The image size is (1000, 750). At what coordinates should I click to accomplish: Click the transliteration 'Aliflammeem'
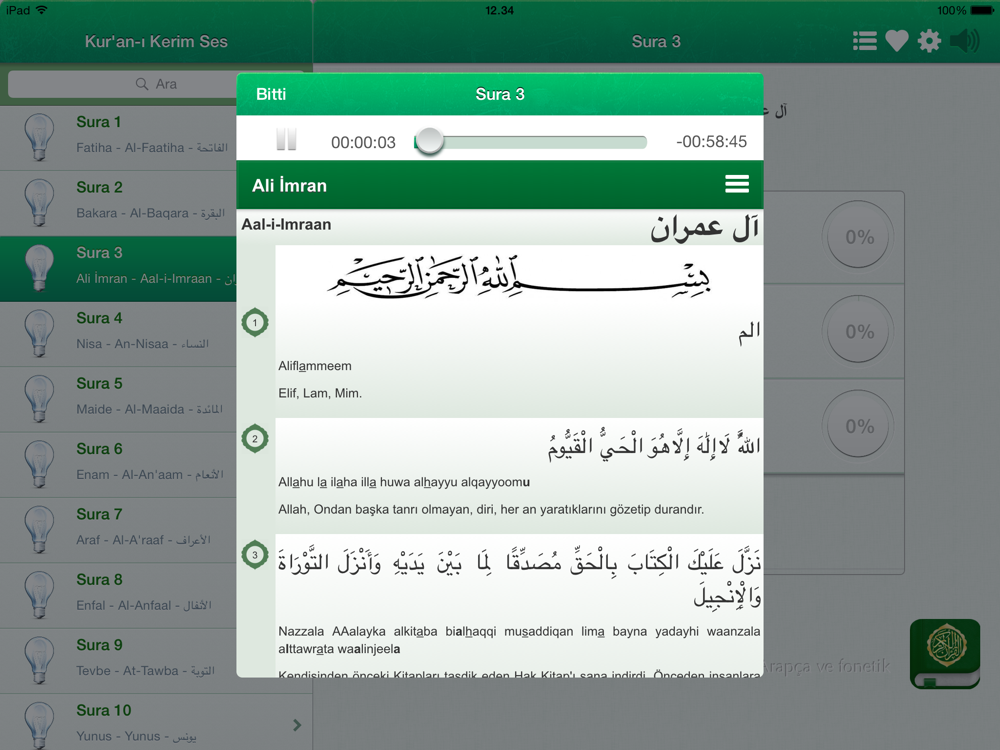pos(315,366)
